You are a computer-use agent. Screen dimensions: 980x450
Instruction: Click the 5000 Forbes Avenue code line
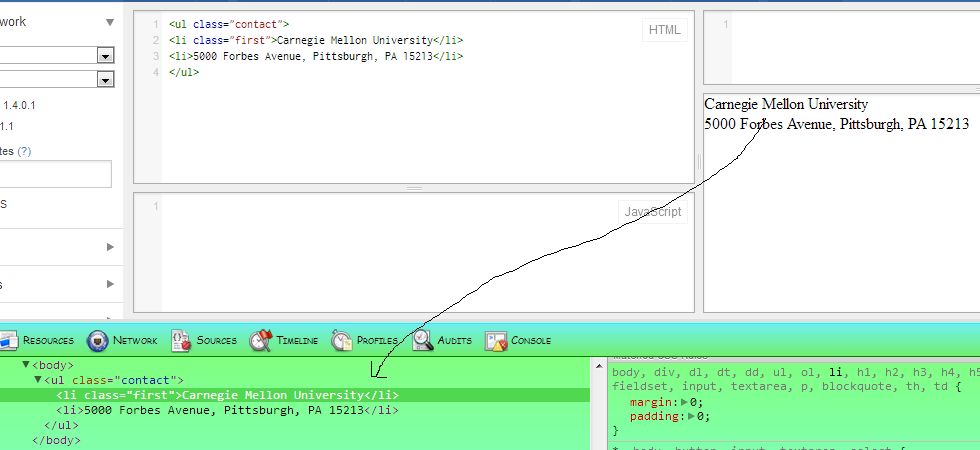tap(316, 56)
